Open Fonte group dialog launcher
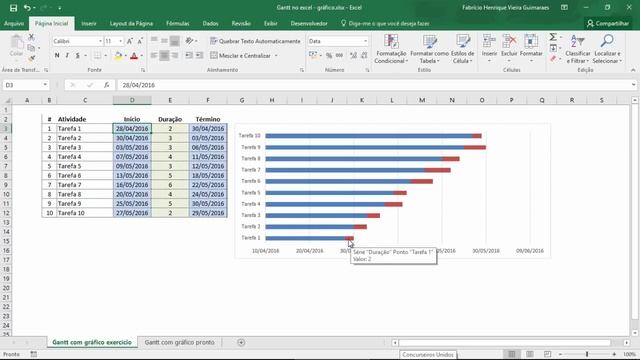The width and height of the screenshot is (640, 360). pos(143,71)
